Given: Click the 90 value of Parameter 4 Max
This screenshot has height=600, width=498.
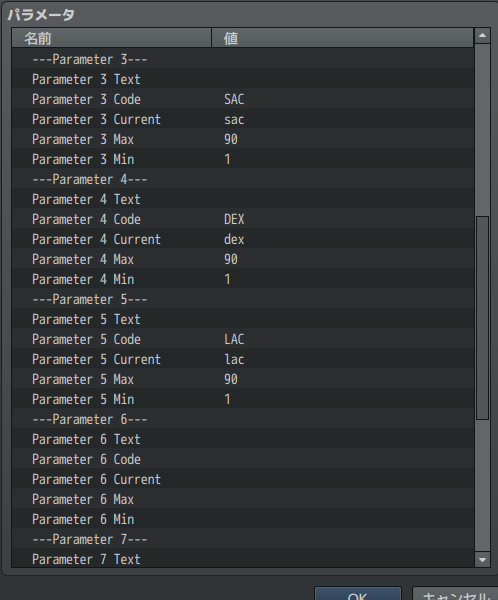Looking at the screenshot, I should tap(231, 259).
